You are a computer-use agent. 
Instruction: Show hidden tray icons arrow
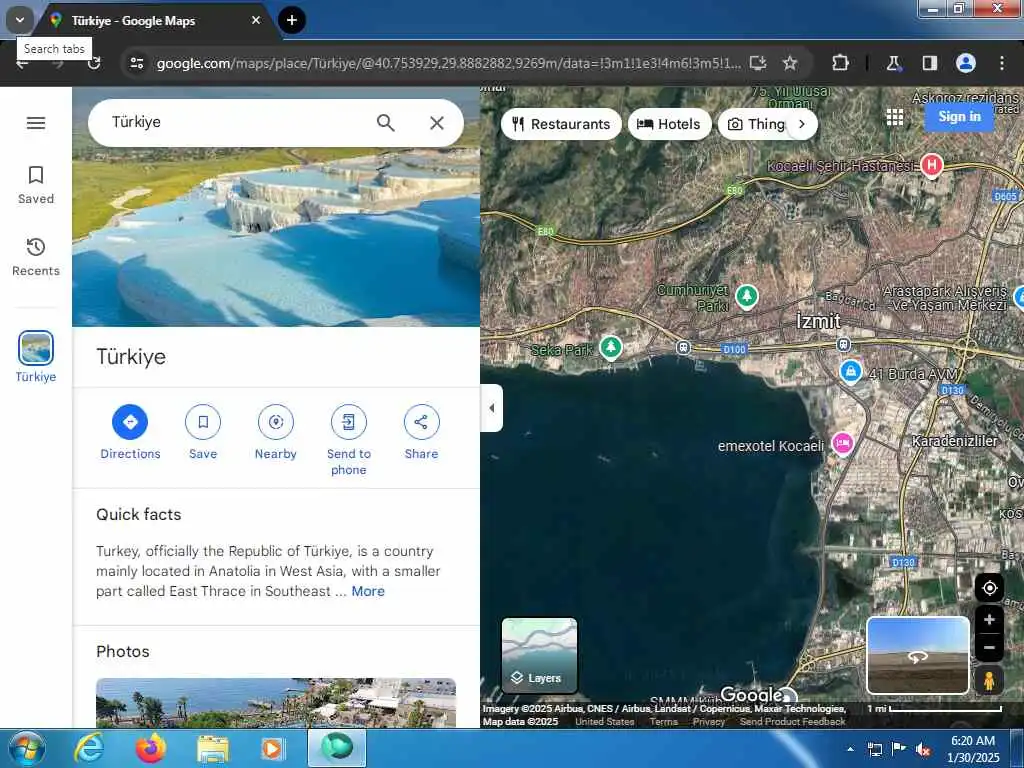point(850,749)
